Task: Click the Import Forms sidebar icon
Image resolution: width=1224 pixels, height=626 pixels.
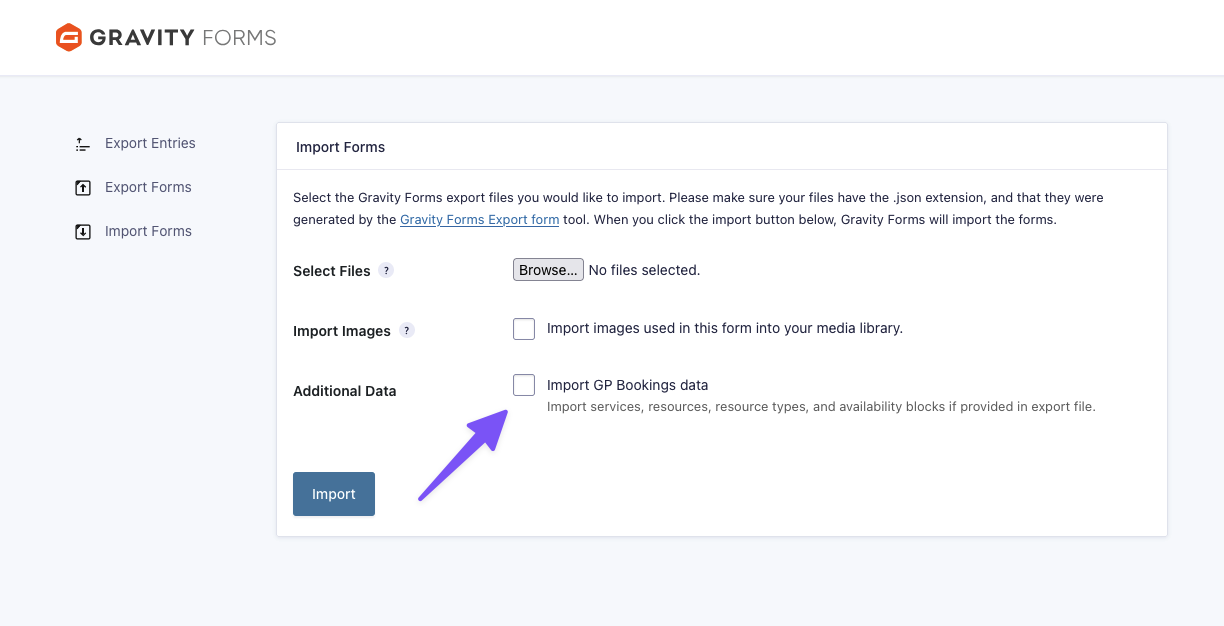Action: coord(83,232)
